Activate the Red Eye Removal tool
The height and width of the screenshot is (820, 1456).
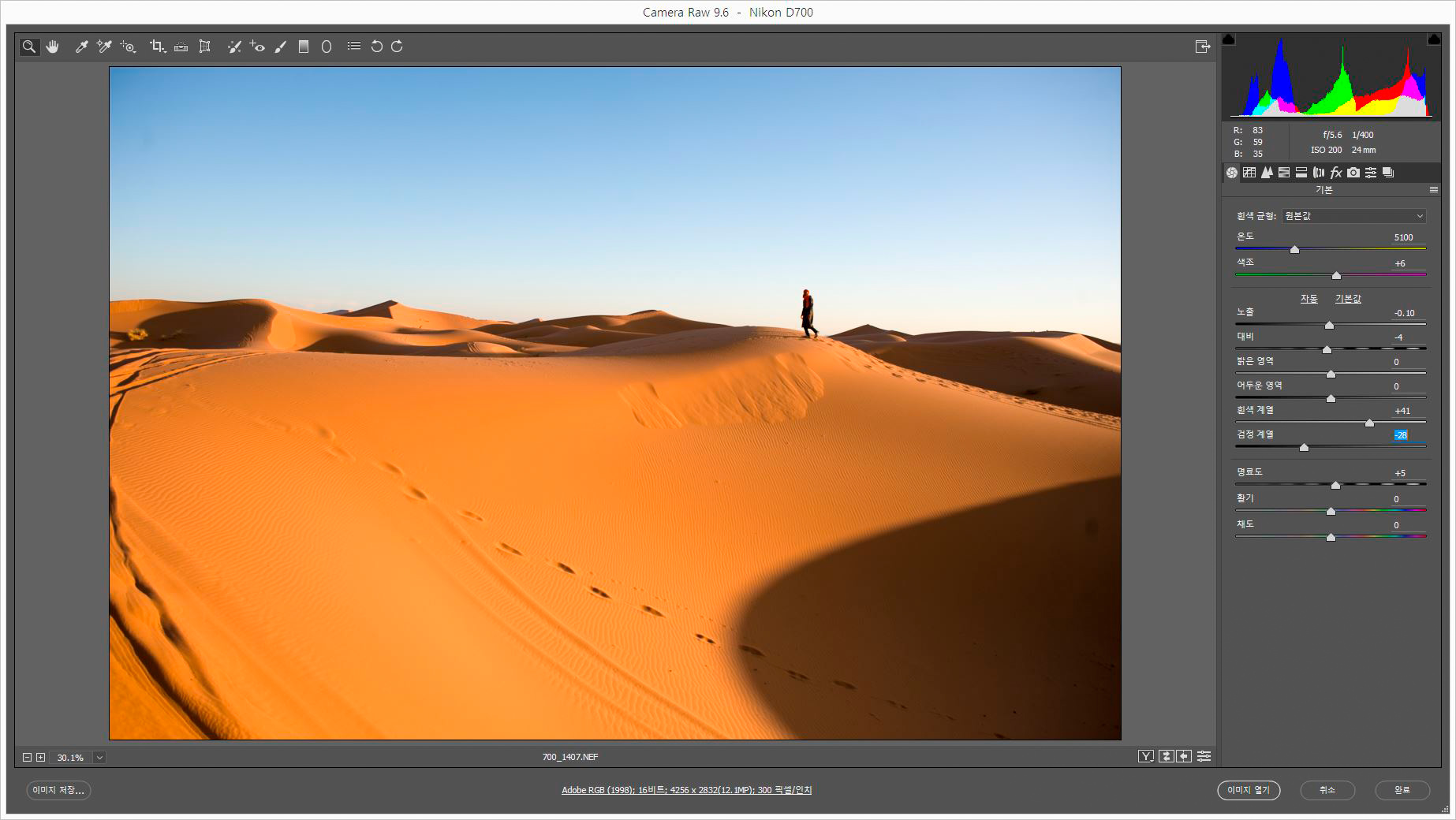257,47
